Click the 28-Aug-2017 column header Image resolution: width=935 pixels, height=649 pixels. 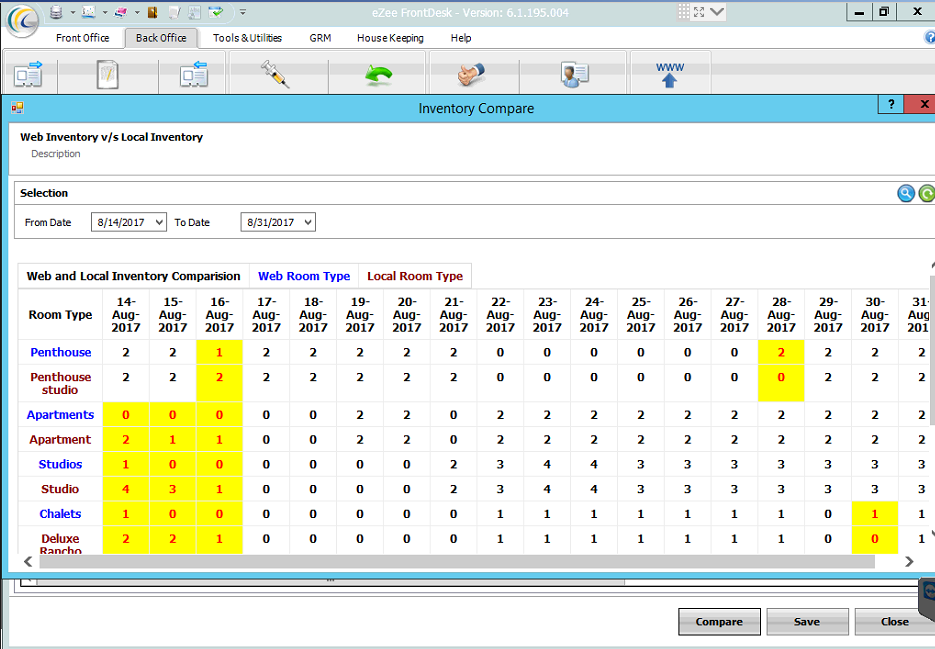pyautogui.click(x=781, y=315)
